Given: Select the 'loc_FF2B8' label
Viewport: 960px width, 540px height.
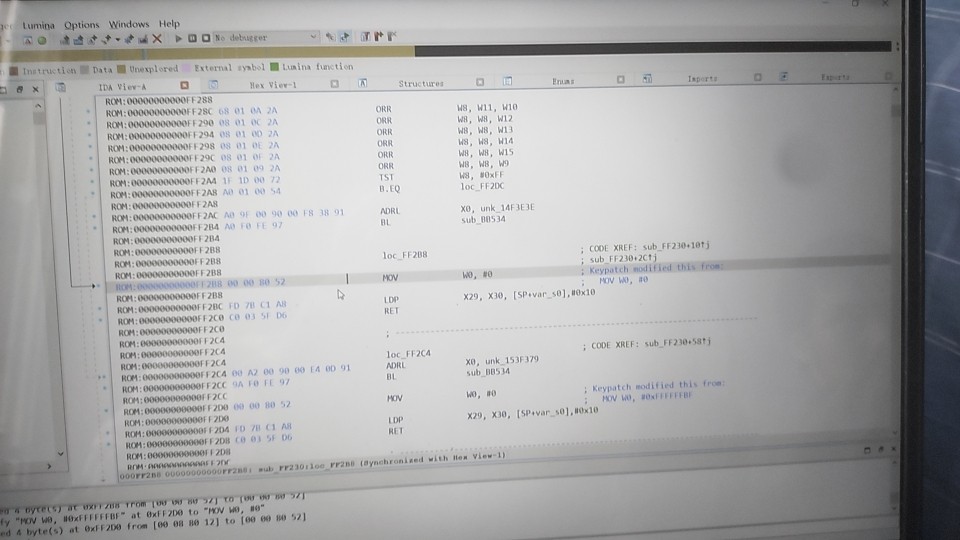Looking at the screenshot, I should click(x=405, y=255).
